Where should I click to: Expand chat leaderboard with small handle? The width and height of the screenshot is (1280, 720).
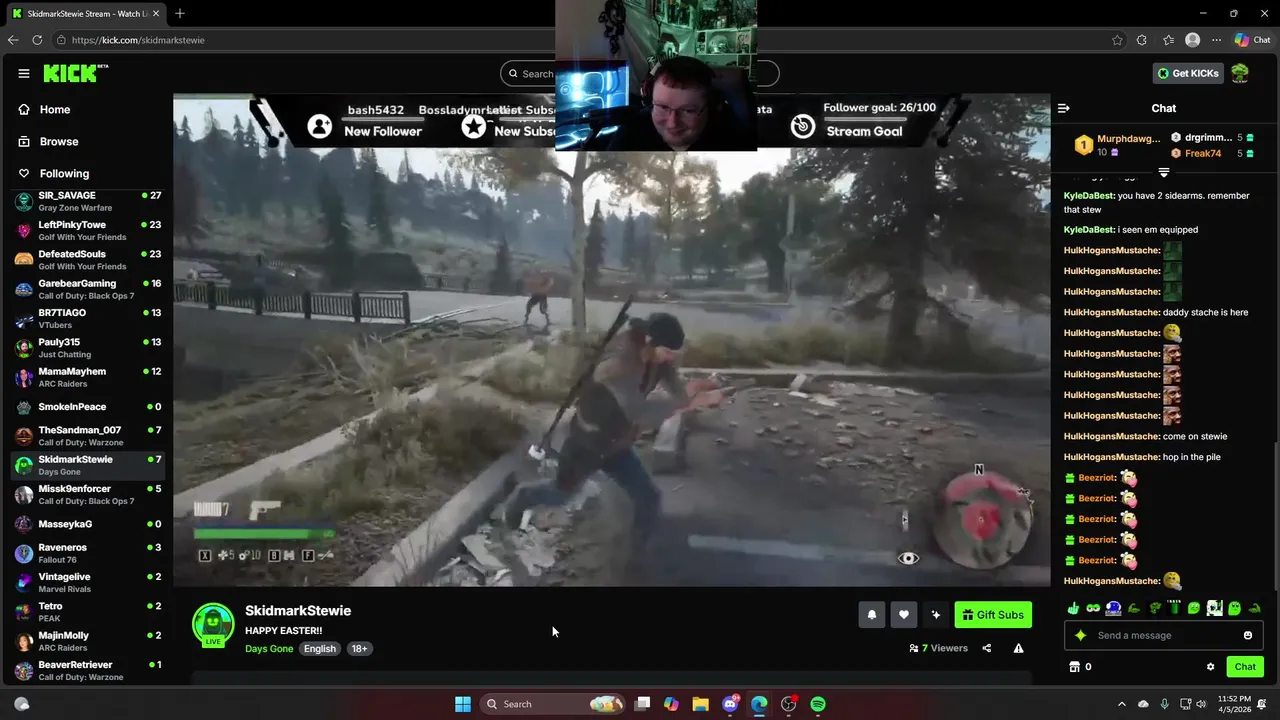point(1163,173)
